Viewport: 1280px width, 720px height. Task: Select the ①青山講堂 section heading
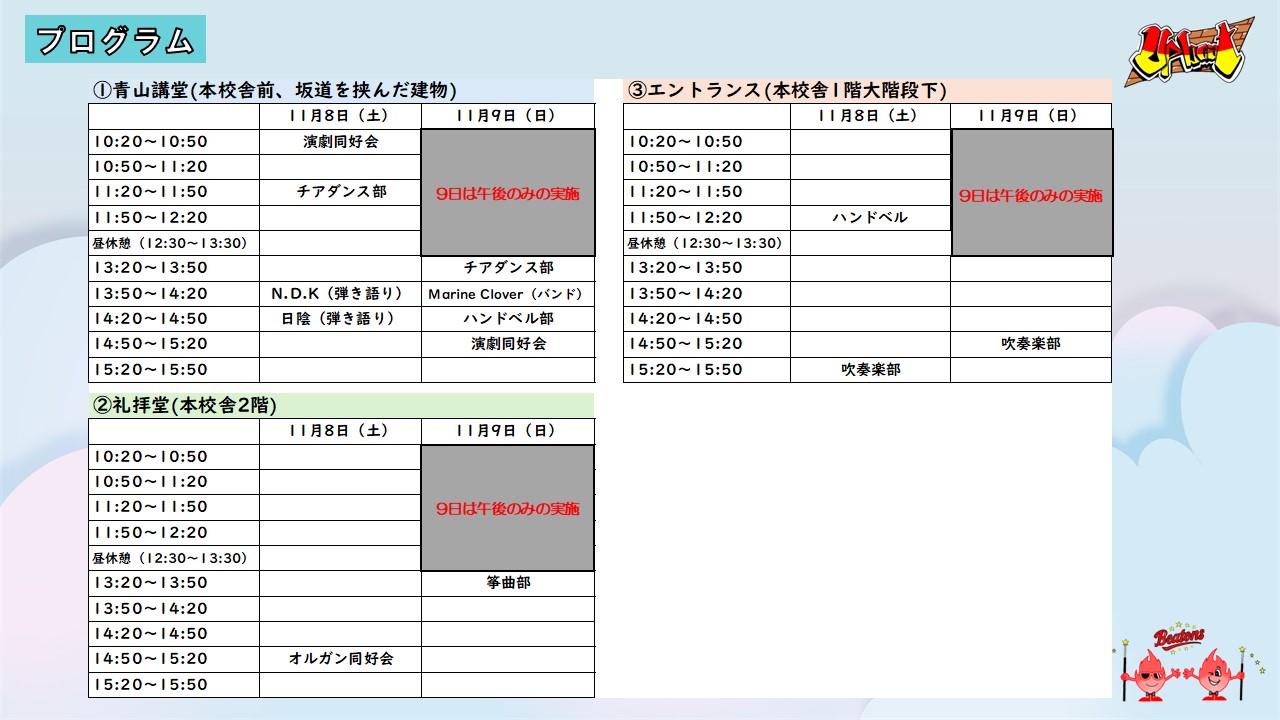(x=275, y=91)
